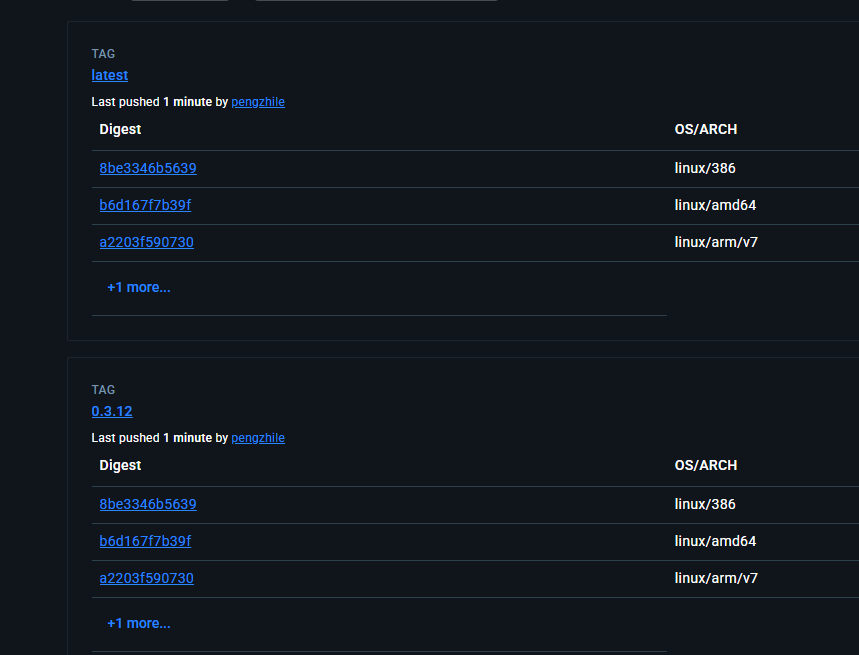Viewport: 859px width, 655px height.
Task: Open the 0.3.12 tag link
Action: [x=112, y=411]
